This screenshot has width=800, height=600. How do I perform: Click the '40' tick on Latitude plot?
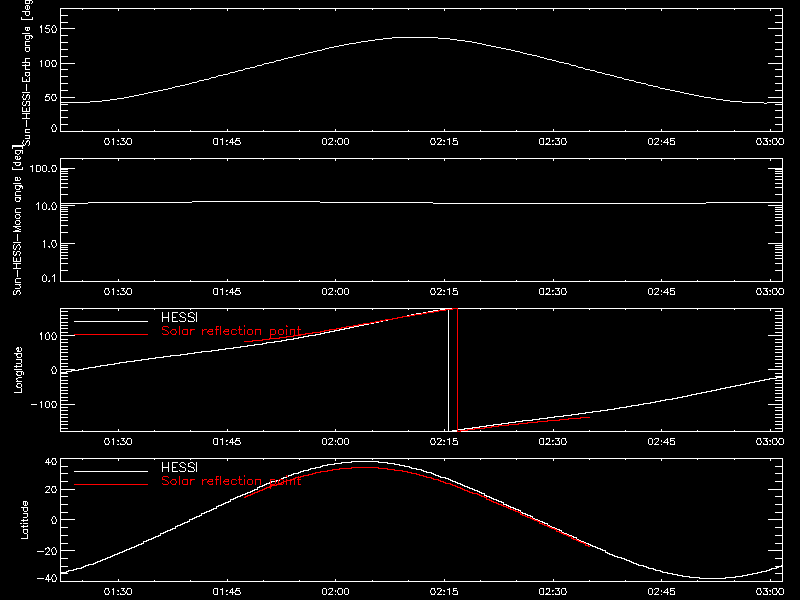point(51,462)
